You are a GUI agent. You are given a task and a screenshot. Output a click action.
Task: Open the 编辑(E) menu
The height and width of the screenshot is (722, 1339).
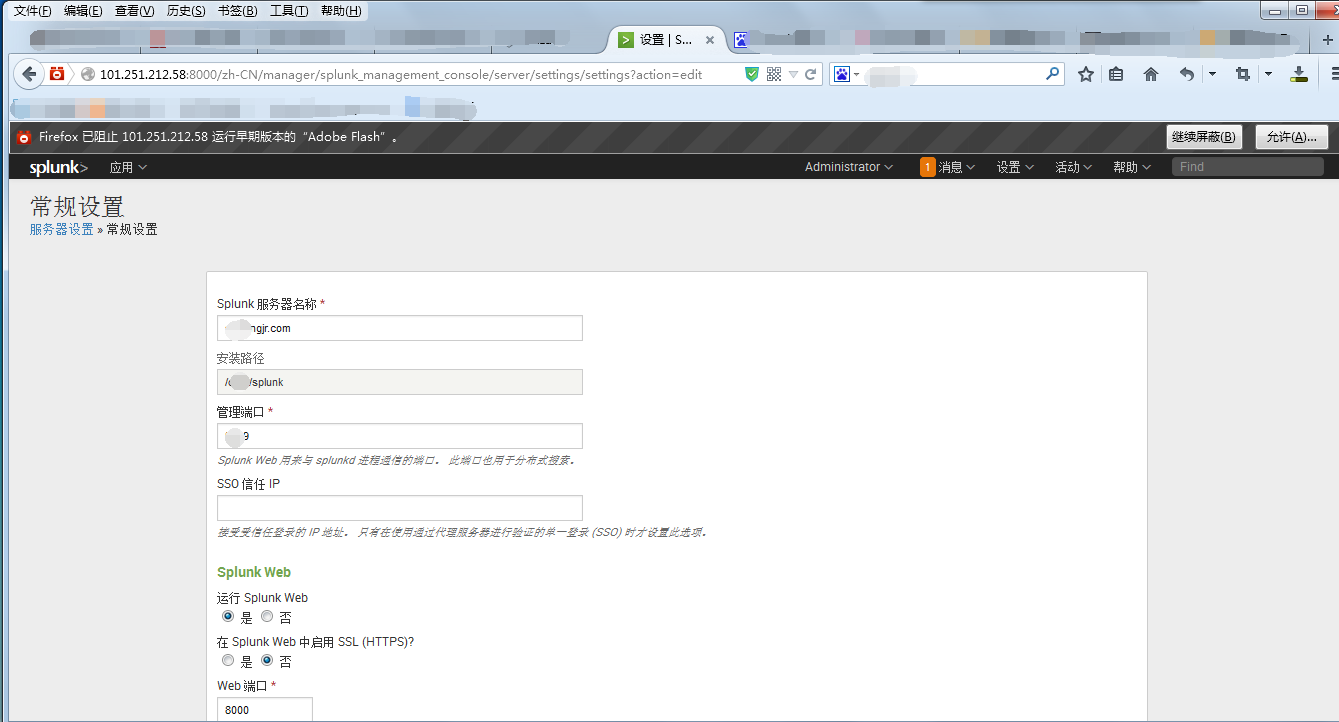tap(83, 11)
